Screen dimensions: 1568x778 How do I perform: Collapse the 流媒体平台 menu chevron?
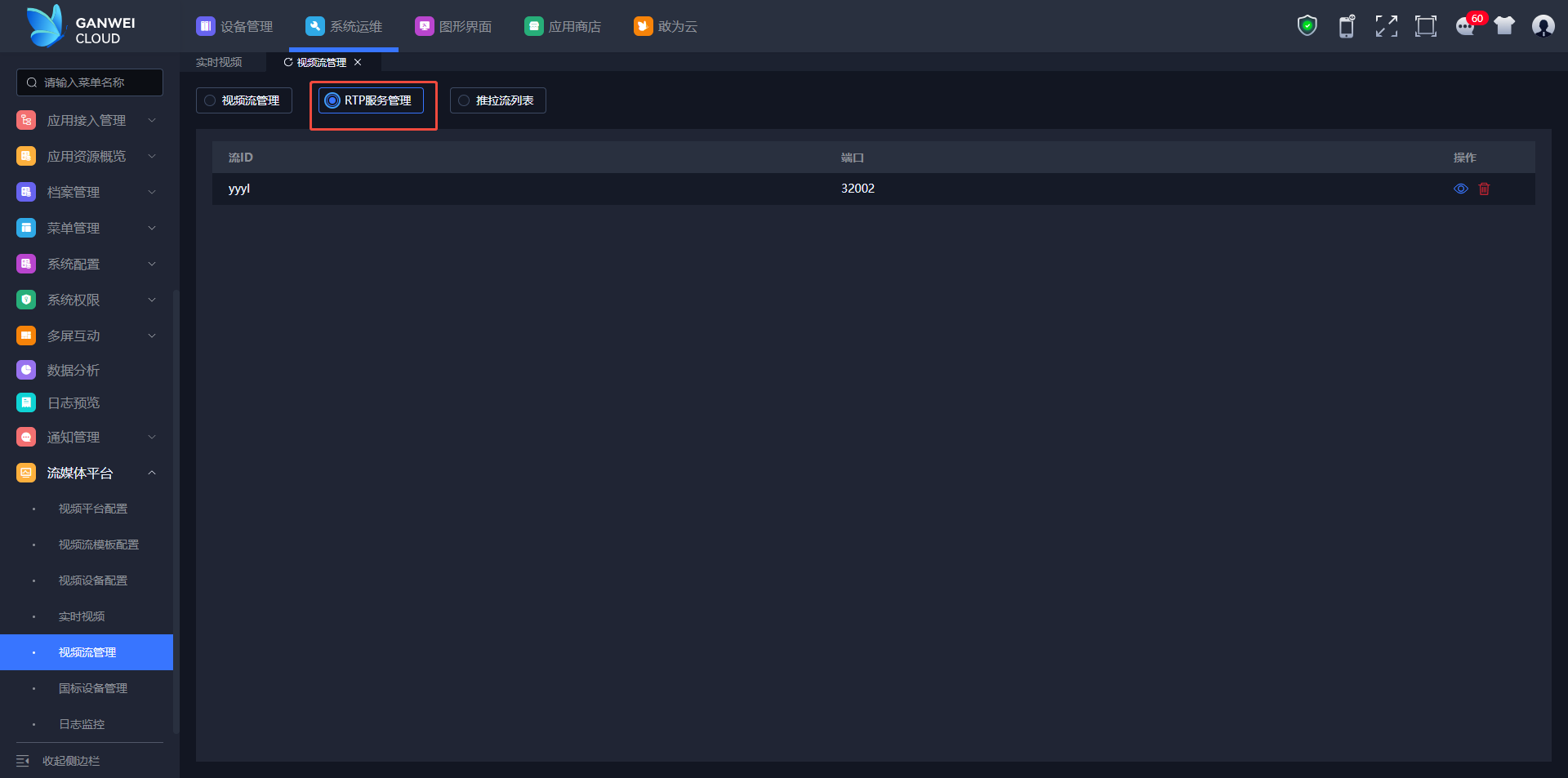click(x=152, y=473)
